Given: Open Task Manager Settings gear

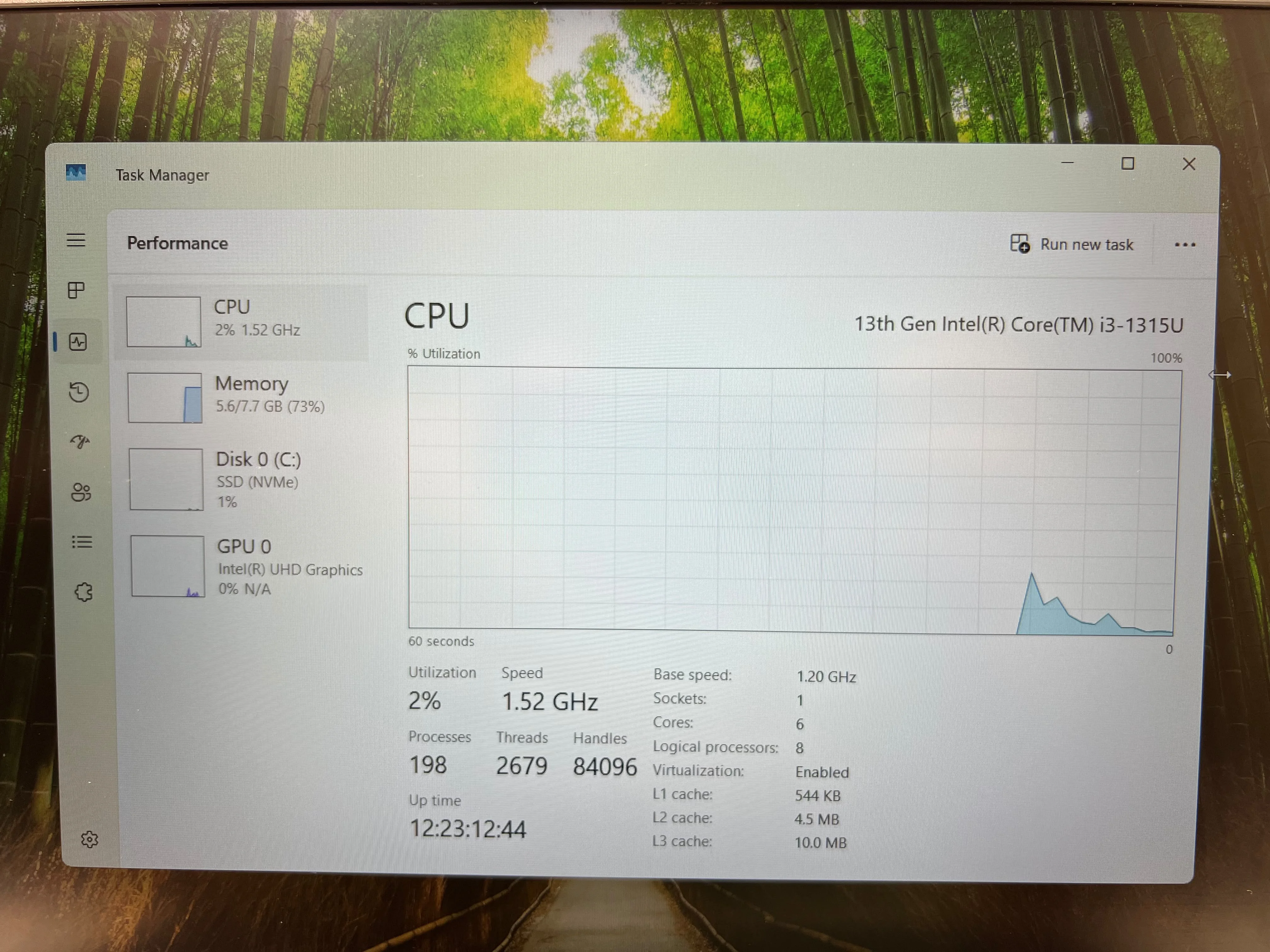Looking at the screenshot, I should (89, 839).
